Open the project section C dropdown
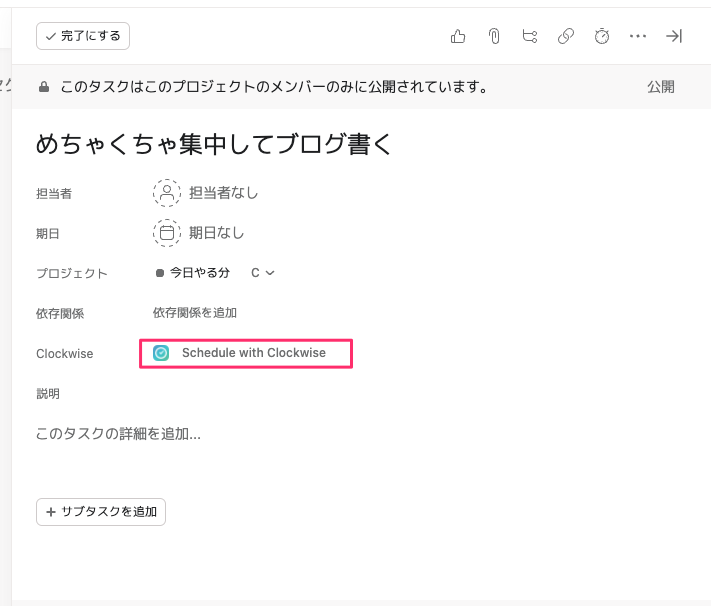Image resolution: width=711 pixels, height=606 pixels. click(x=263, y=273)
